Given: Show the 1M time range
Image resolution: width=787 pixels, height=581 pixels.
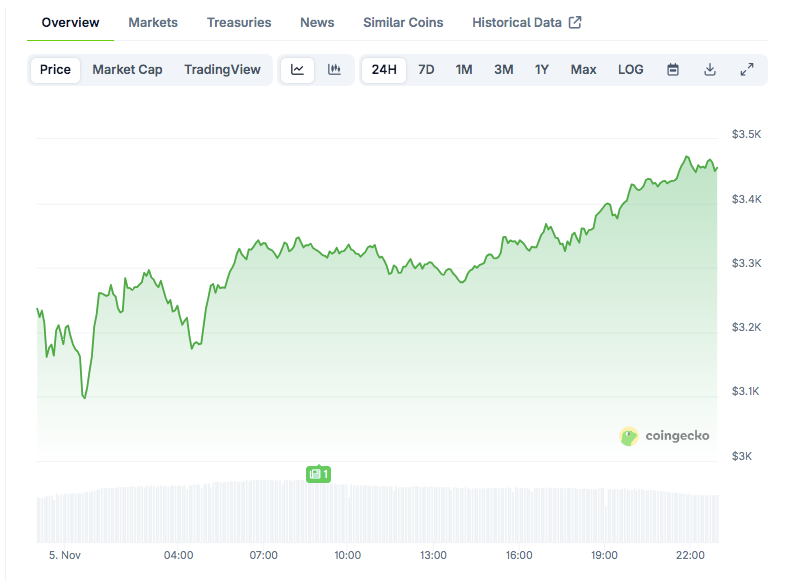Looking at the screenshot, I should tap(464, 70).
